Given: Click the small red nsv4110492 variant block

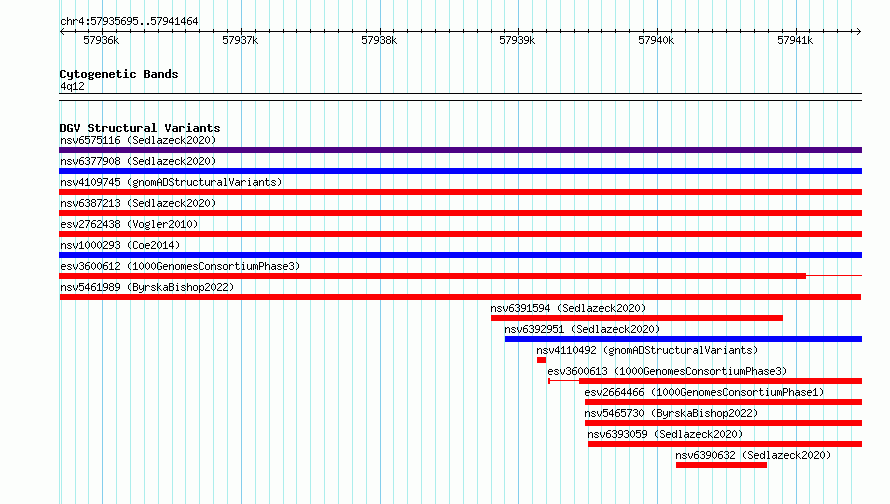Looking at the screenshot, I should [541, 360].
